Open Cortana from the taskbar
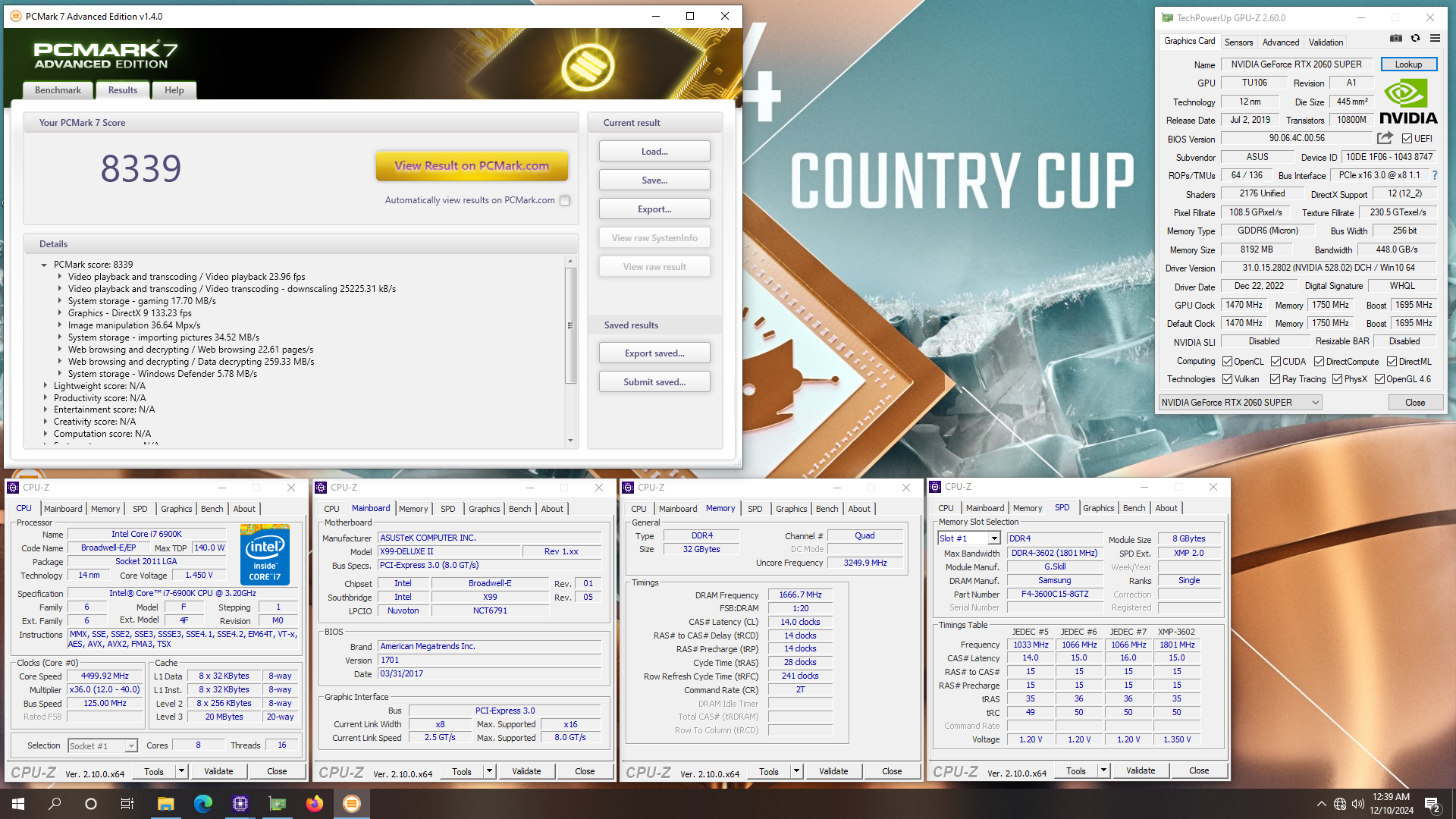The image size is (1456, 819). [x=91, y=804]
